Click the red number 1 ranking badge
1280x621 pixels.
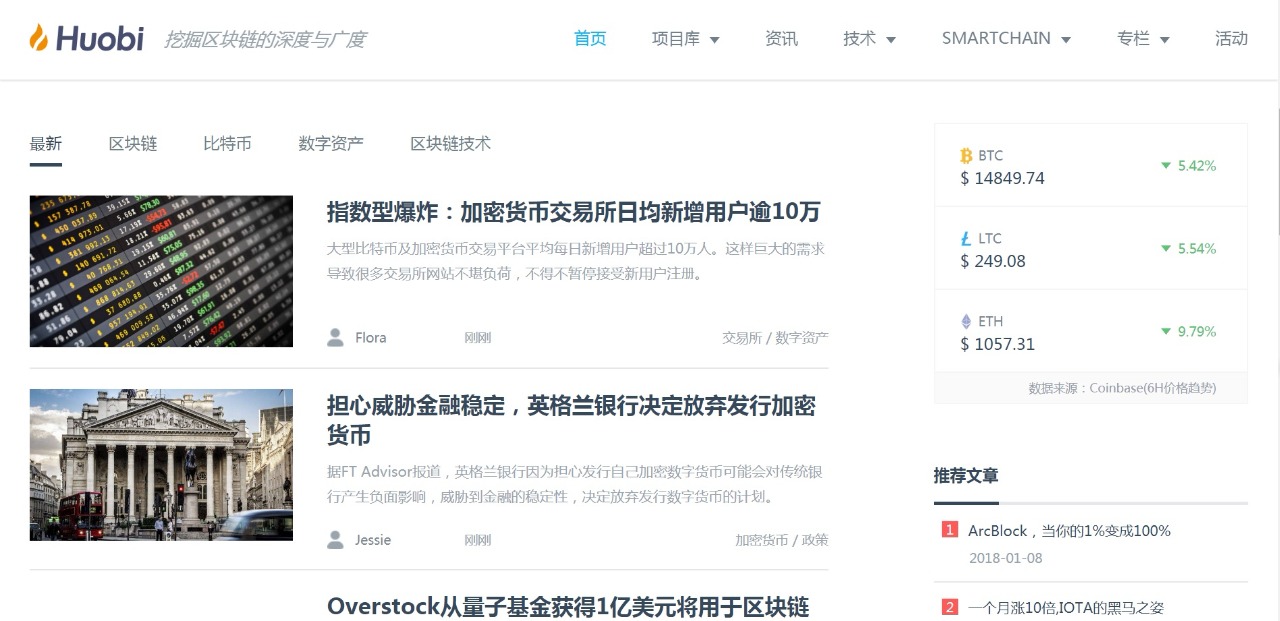950,530
